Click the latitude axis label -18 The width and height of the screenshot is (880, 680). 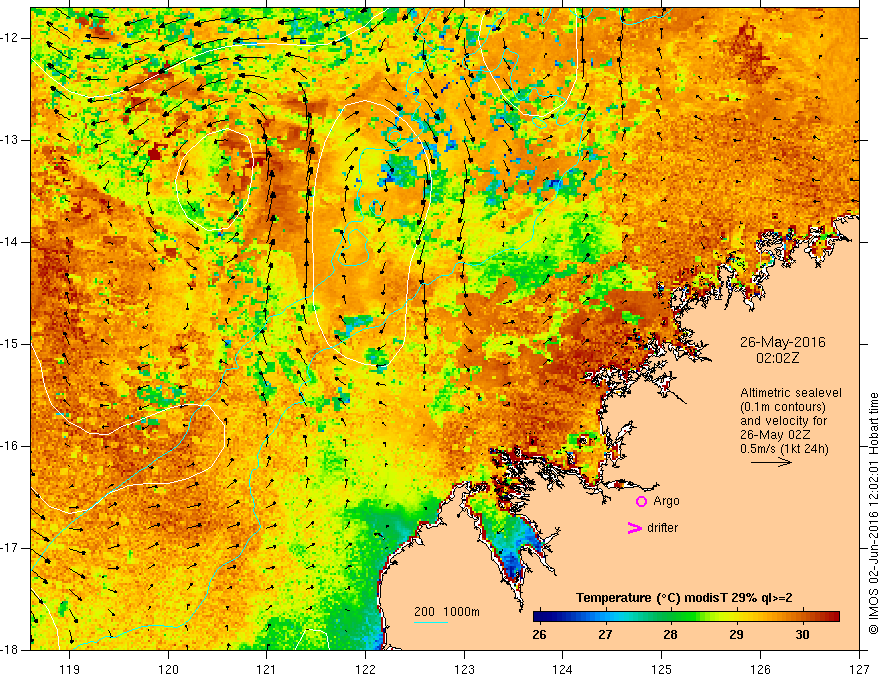[10, 650]
